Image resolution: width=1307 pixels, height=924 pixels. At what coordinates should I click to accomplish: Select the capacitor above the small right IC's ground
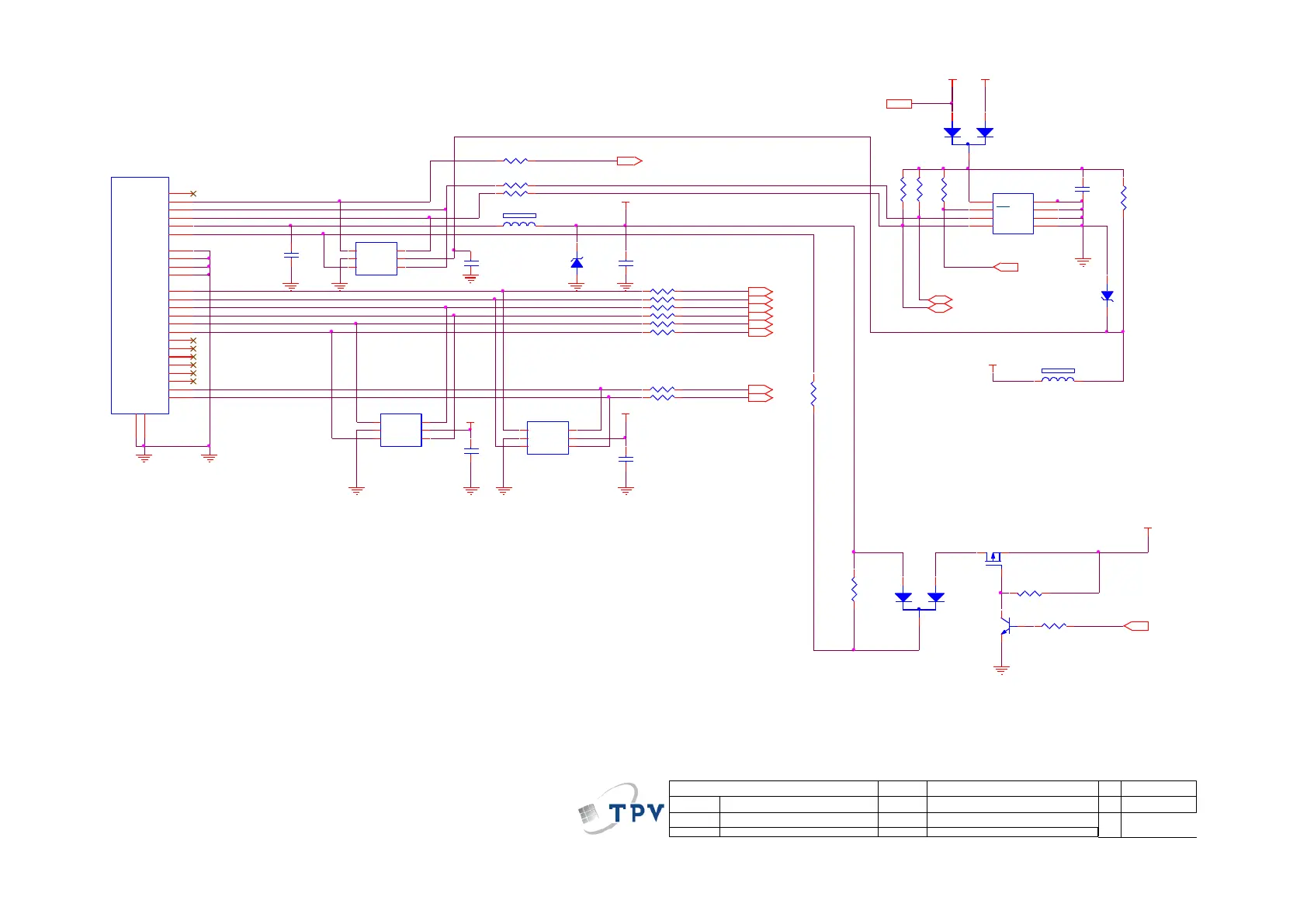[1083, 189]
